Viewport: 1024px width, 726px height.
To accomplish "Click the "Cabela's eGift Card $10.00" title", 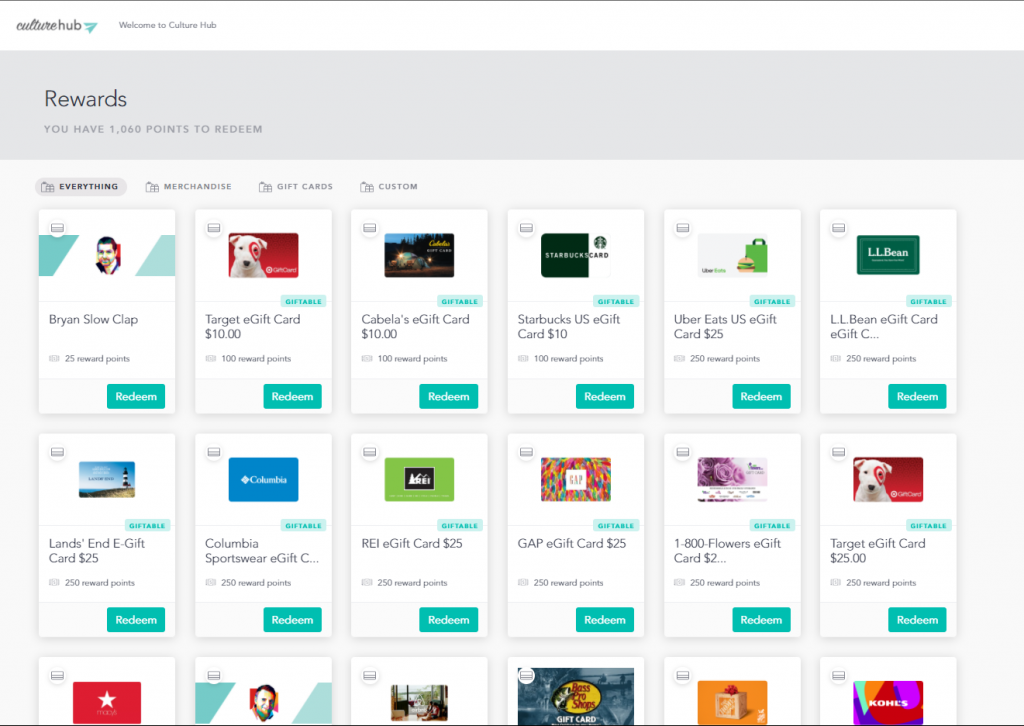I will pyautogui.click(x=415, y=326).
